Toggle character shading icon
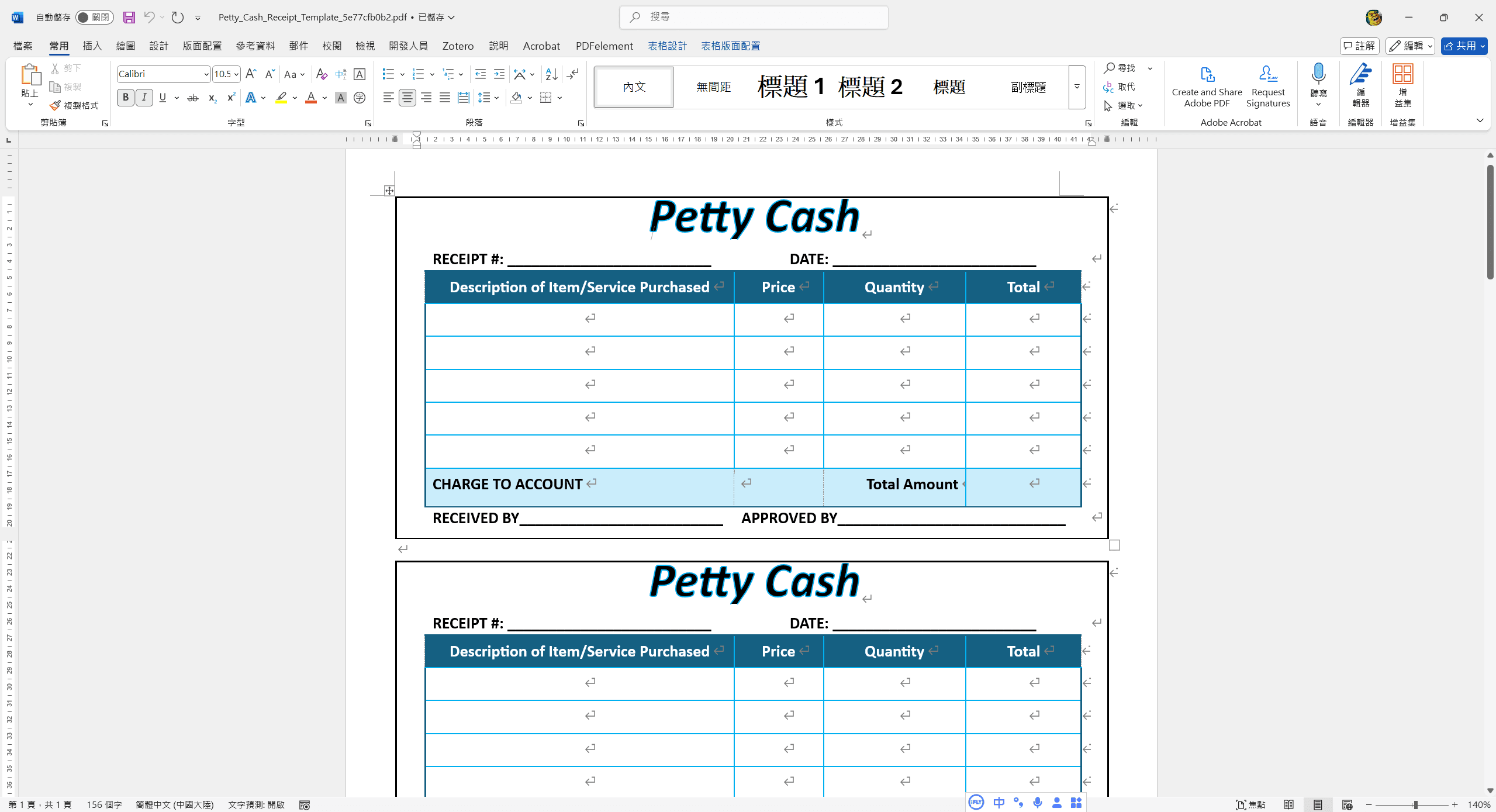 coord(341,98)
